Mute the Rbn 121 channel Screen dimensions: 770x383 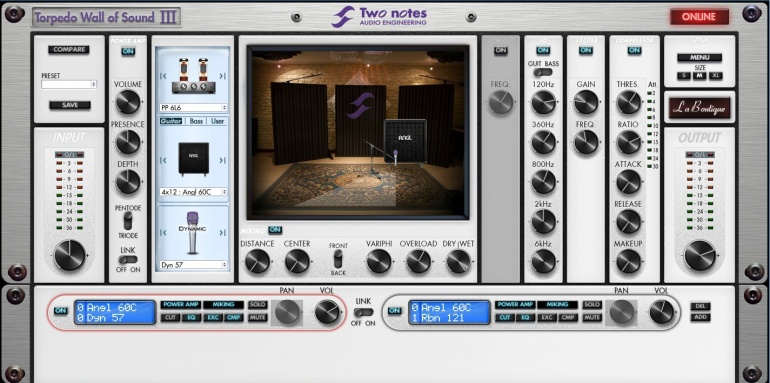point(592,318)
